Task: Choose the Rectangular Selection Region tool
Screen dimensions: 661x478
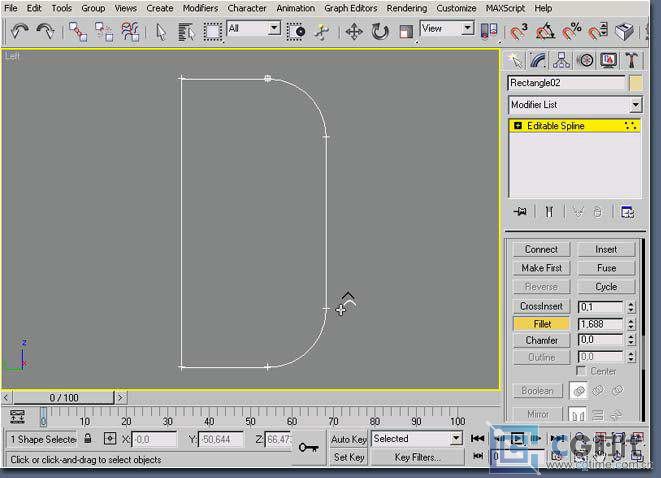Action: coord(213,32)
